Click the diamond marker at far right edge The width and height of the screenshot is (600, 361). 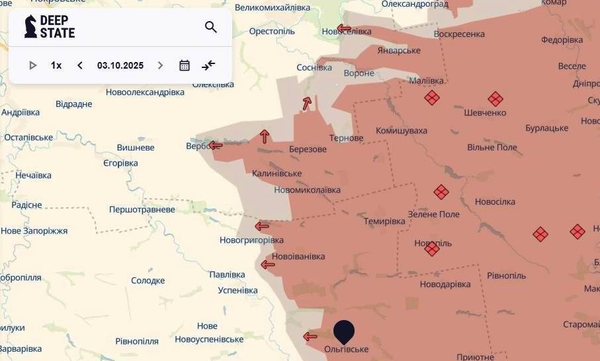[577, 232]
